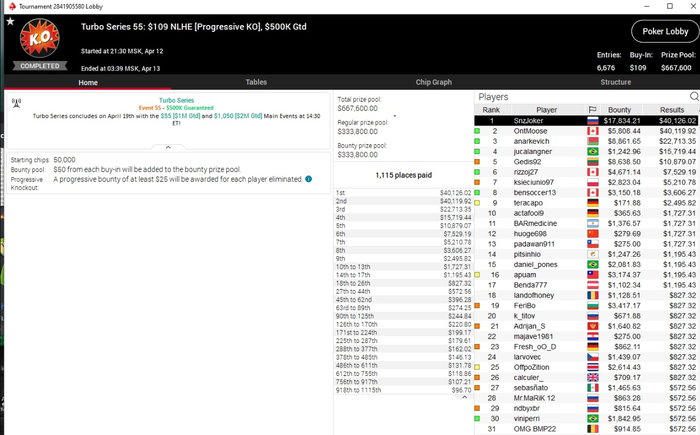The width and height of the screenshot is (700, 435).
Task: Select the Home tab
Action: (x=88, y=83)
